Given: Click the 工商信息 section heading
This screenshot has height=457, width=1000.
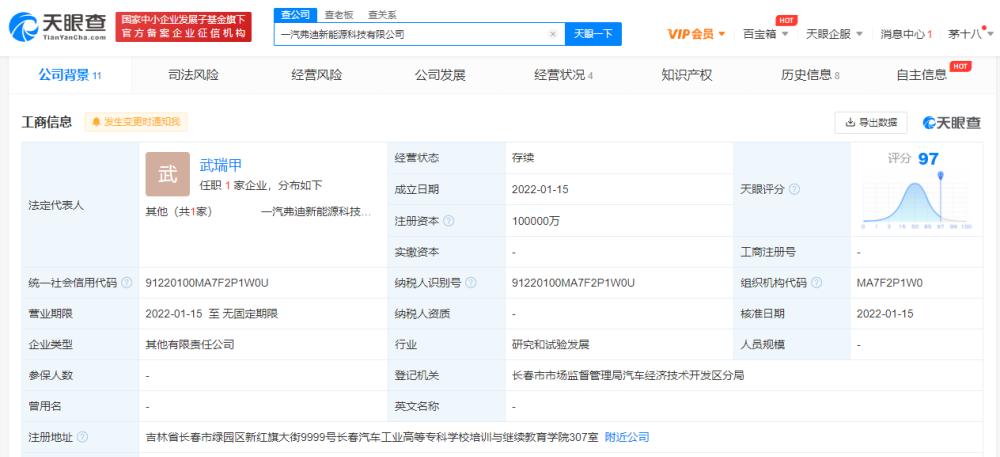Looking at the screenshot, I should click(47, 122).
